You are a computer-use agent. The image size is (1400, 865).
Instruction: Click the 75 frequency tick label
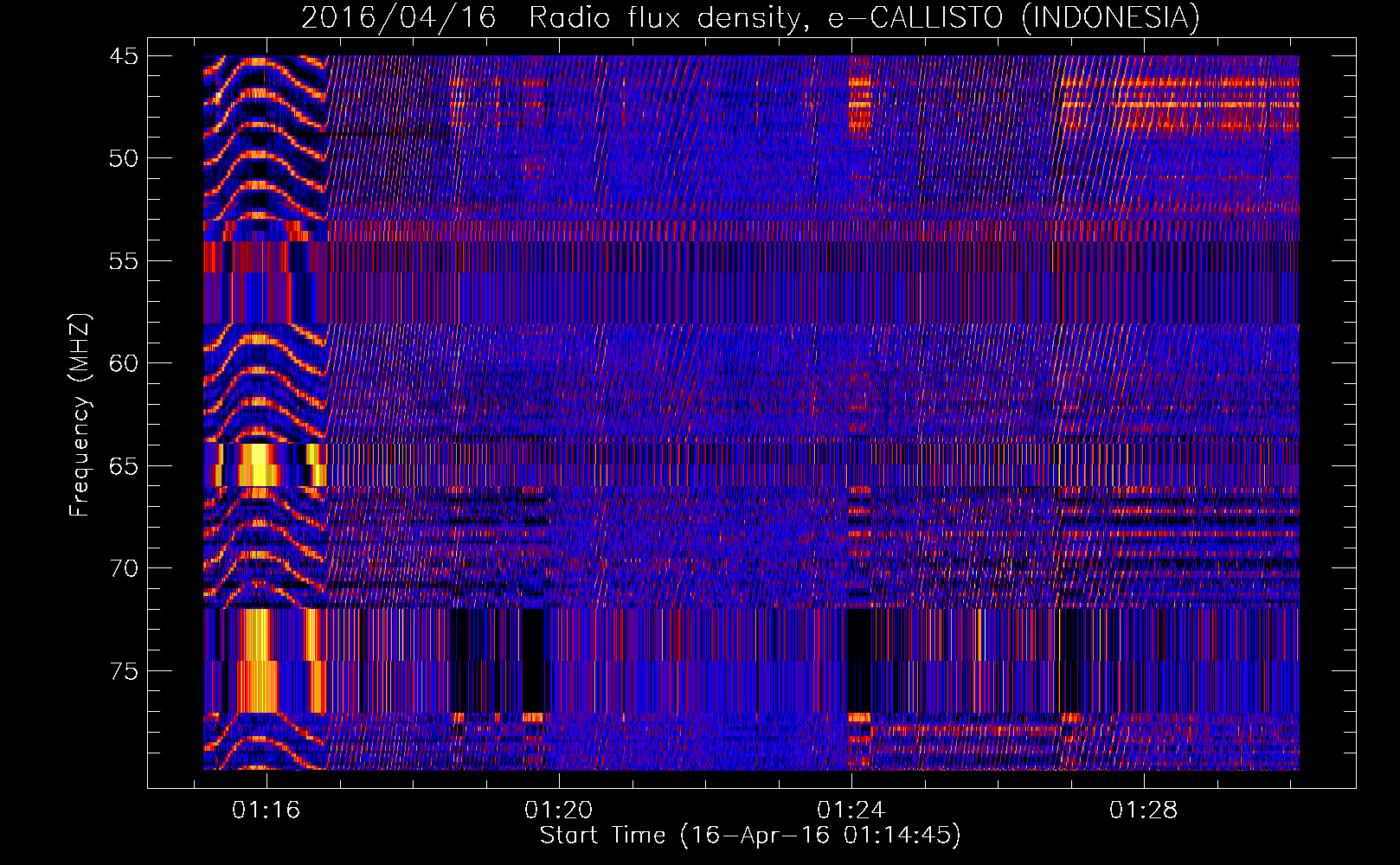tap(124, 671)
